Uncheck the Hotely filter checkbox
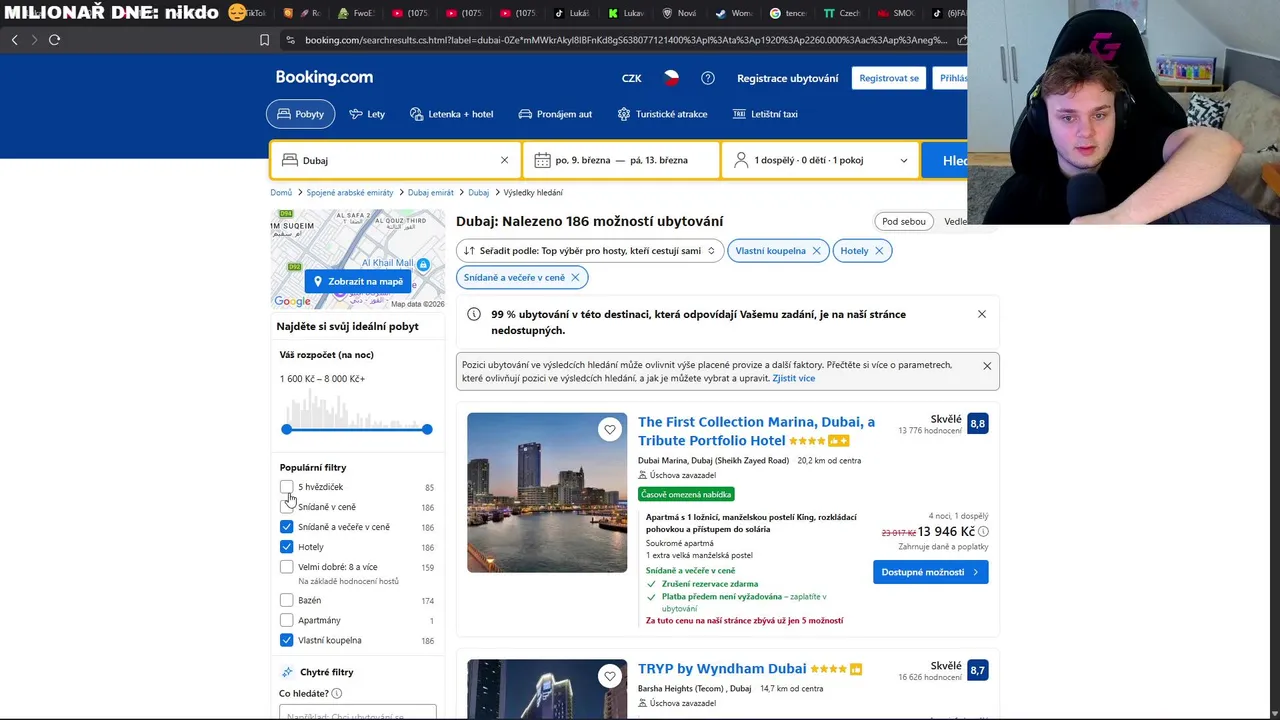This screenshot has width=1280, height=720. tap(287, 547)
